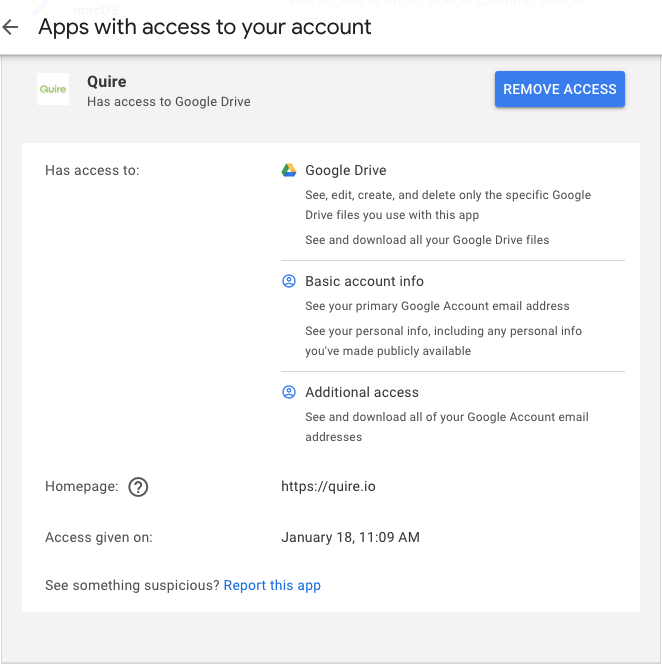Click the 'January 18, 11:09 AM' date
Screen dimensions: 662x664
coord(350,537)
